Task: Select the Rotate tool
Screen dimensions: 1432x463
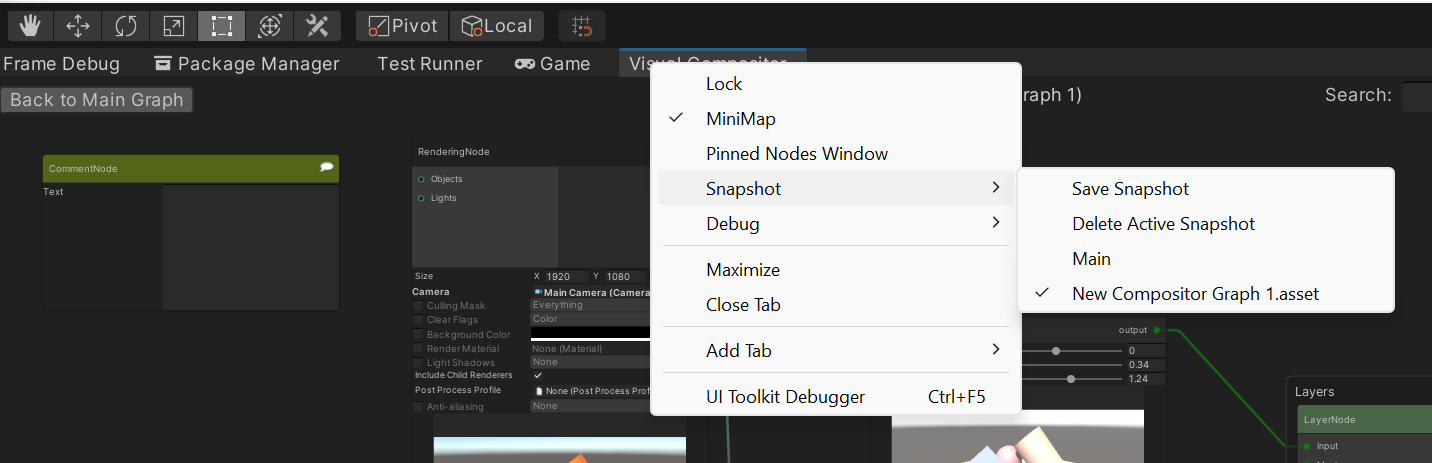Action: [x=126, y=26]
